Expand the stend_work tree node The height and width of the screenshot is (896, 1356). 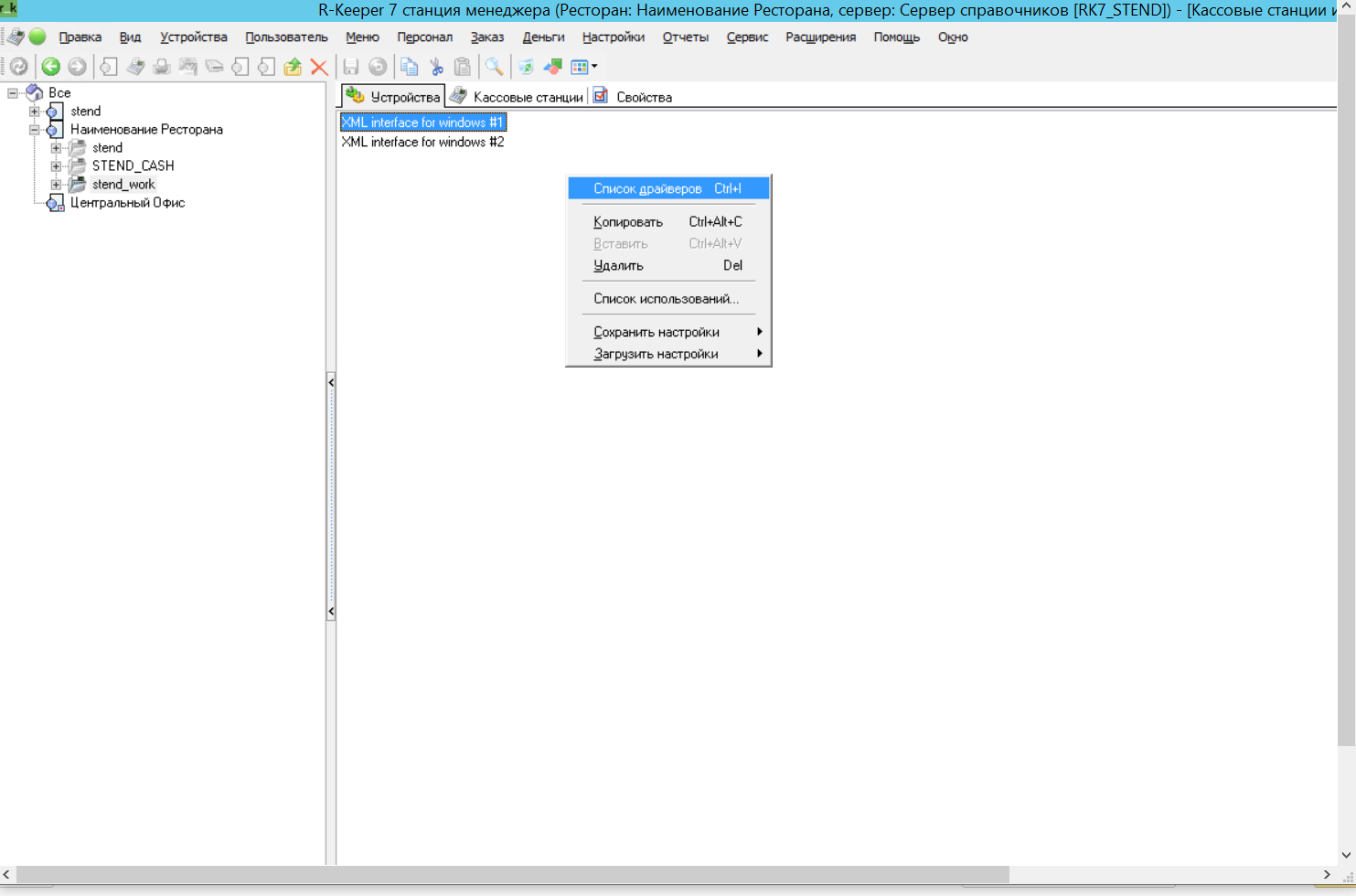[x=56, y=185]
